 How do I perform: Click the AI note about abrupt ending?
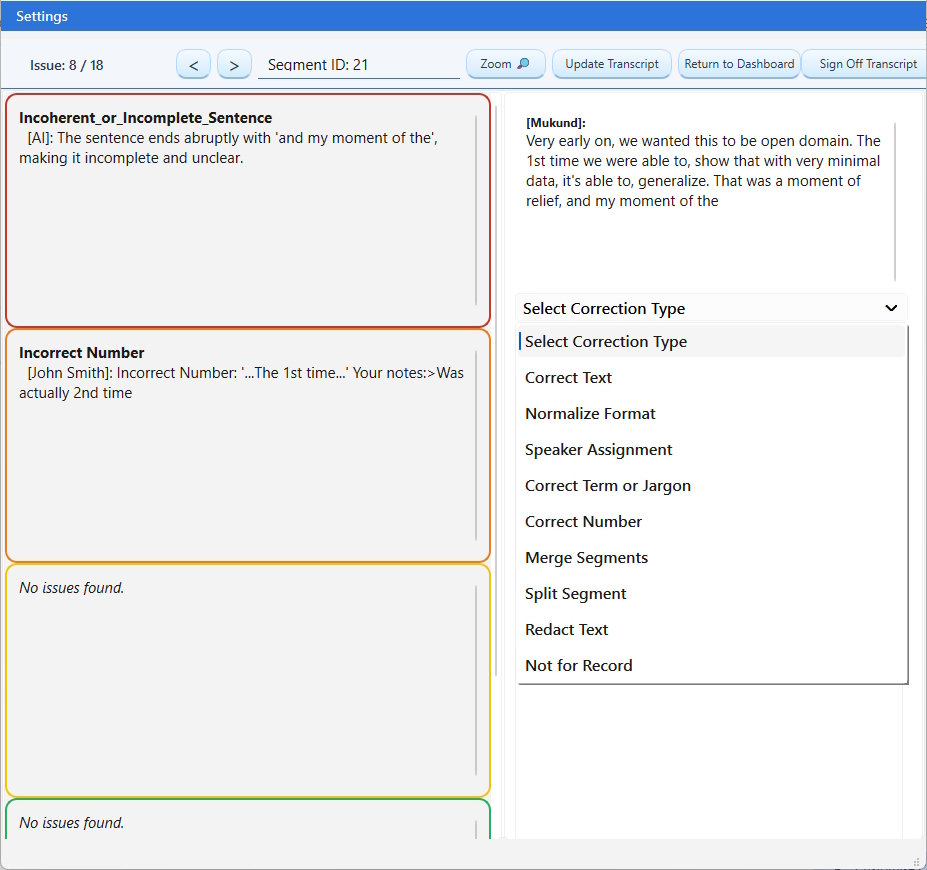point(229,148)
